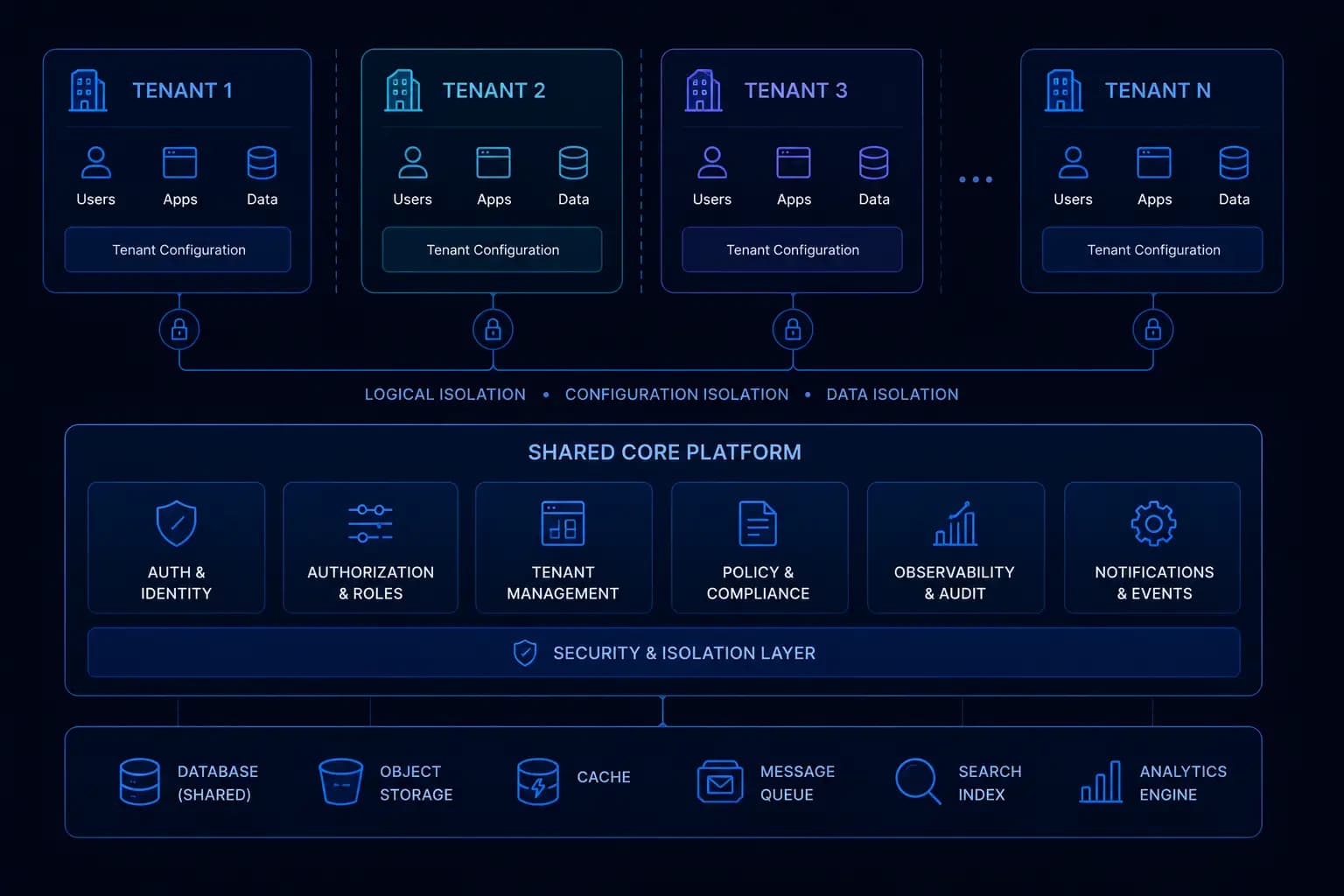
Task: Click the NOTIFICATIONS & EVENTS label
Action: [1154, 583]
